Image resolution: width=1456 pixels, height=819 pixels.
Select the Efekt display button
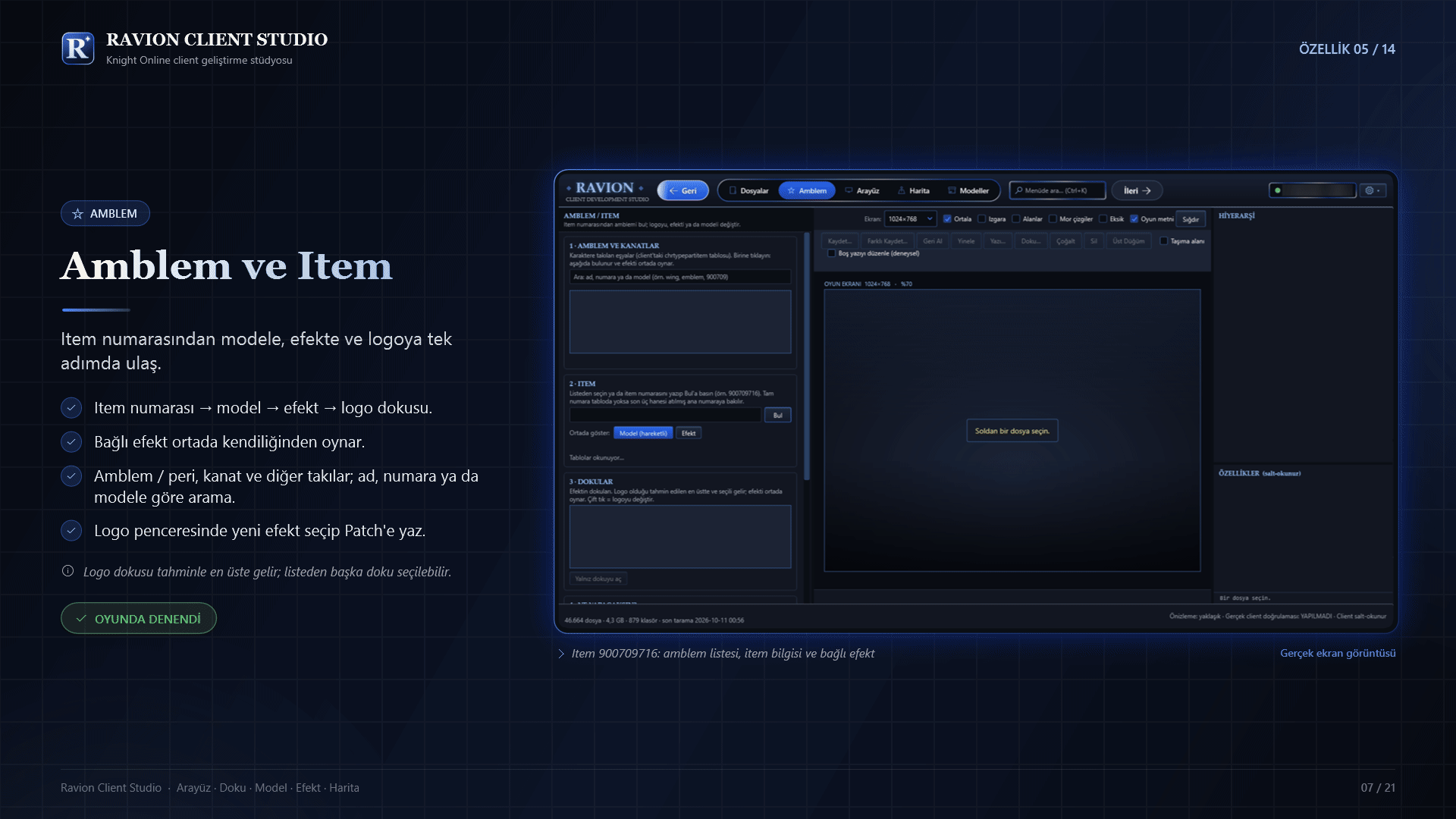tap(689, 433)
